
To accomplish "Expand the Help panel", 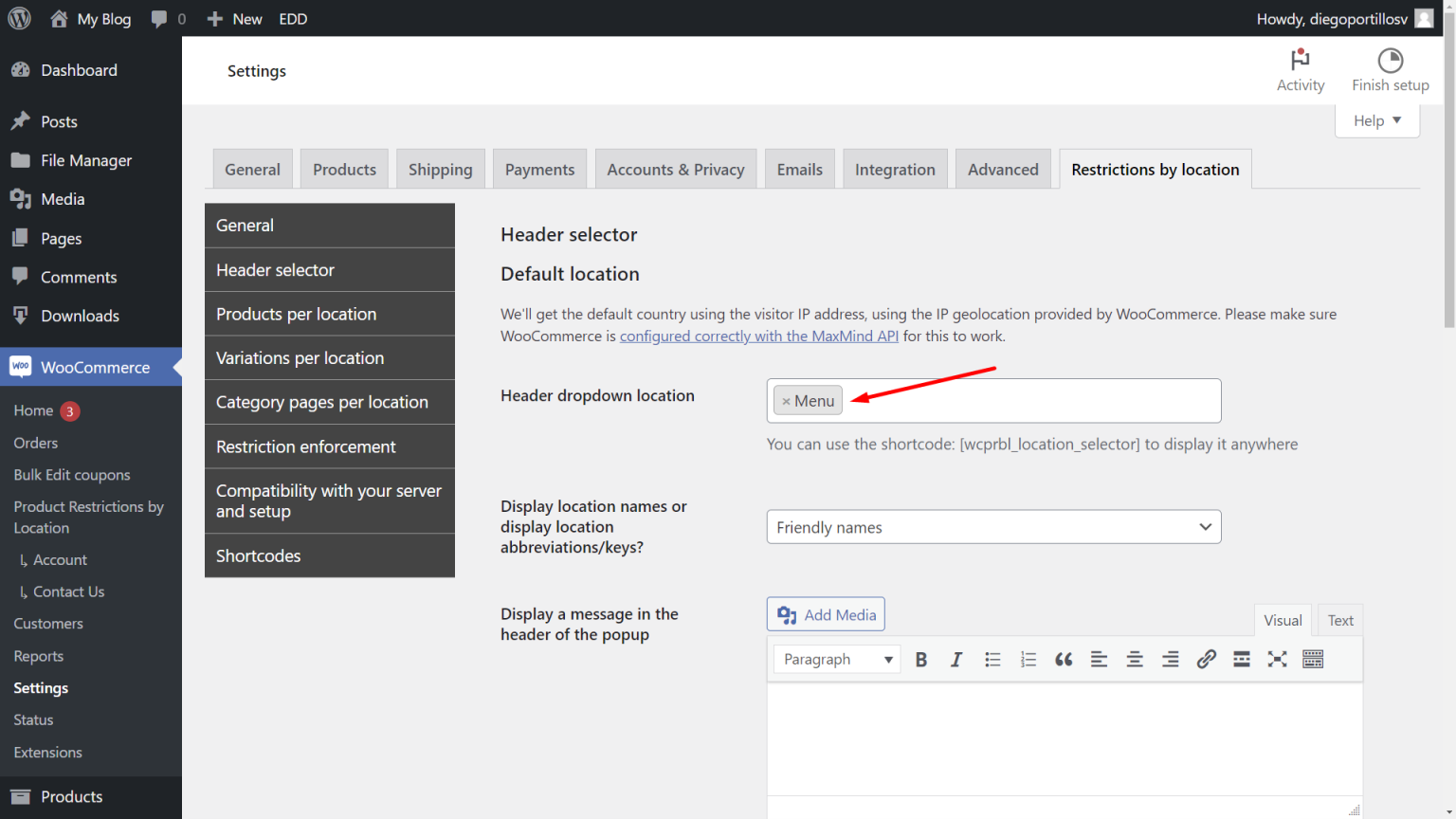I will click(x=1376, y=120).
